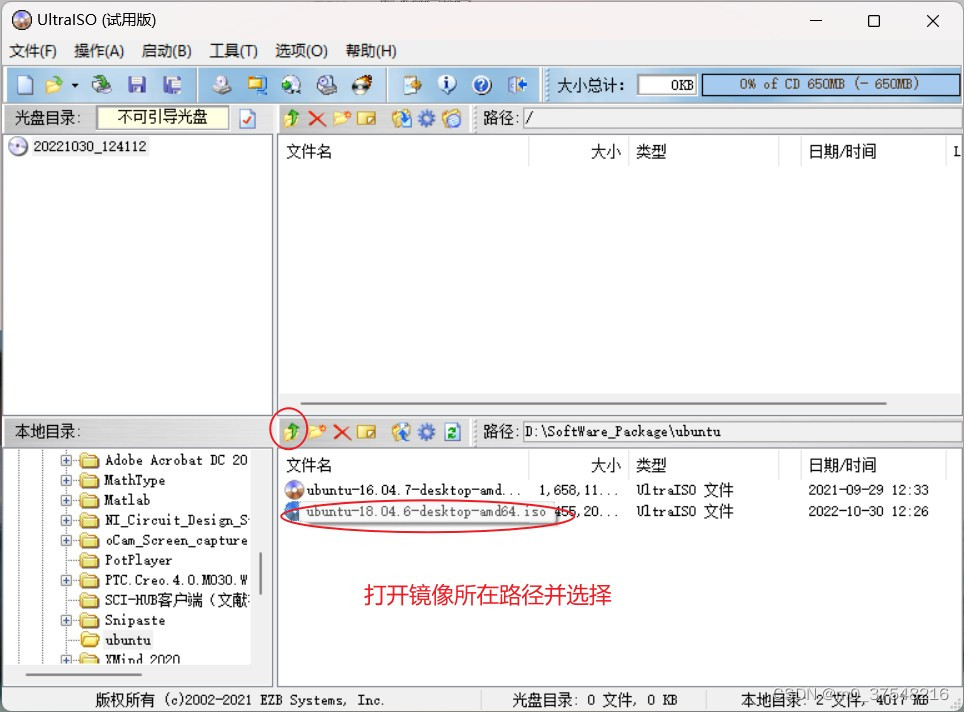Expand the NI_Circuit_Design folder node
The image size is (964, 712).
pos(66,520)
